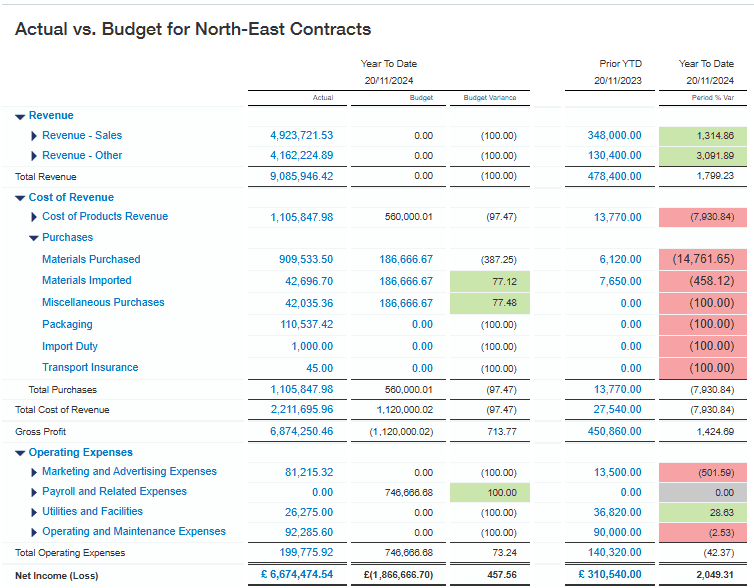Open prior YTD Gross Profit 450,860.00

615,431
